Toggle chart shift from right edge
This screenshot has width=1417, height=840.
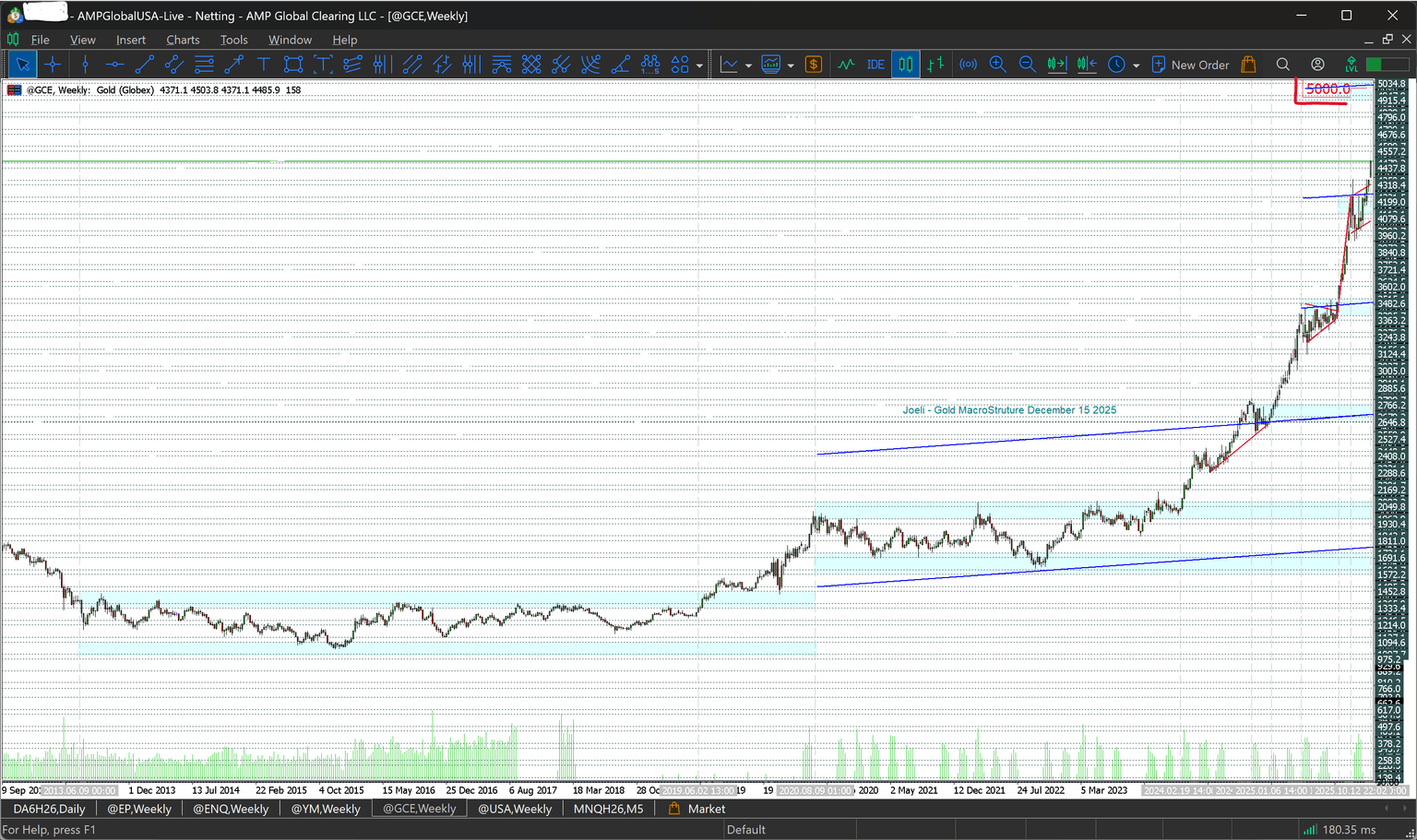coord(1086,65)
